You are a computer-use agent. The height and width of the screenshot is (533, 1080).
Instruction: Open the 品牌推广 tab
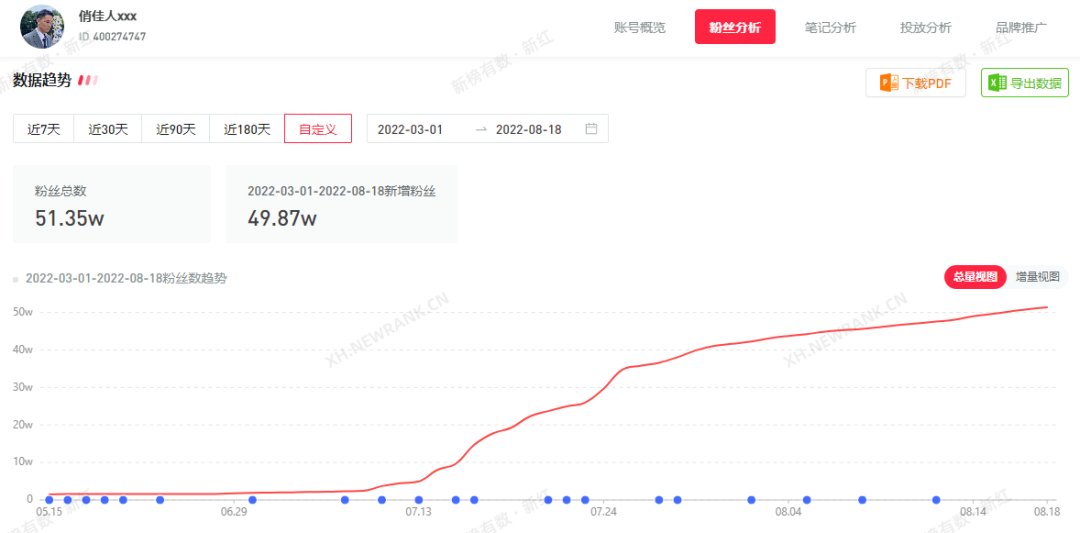pos(1021,28)
